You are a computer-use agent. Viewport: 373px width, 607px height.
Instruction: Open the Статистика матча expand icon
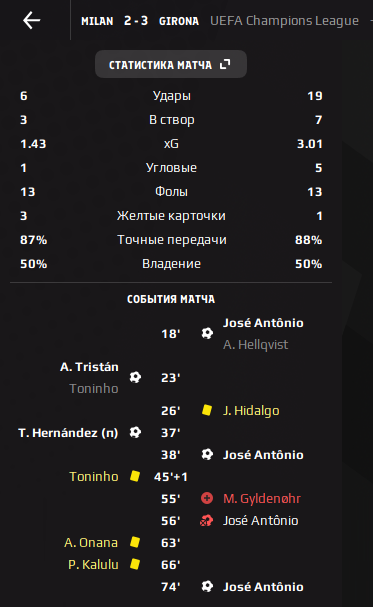[225, 64]
